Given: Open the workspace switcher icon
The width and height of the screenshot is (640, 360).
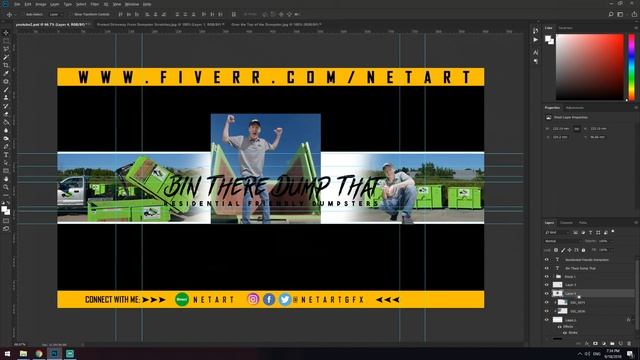Looking at the screenshot, I should tap(620, 14).
